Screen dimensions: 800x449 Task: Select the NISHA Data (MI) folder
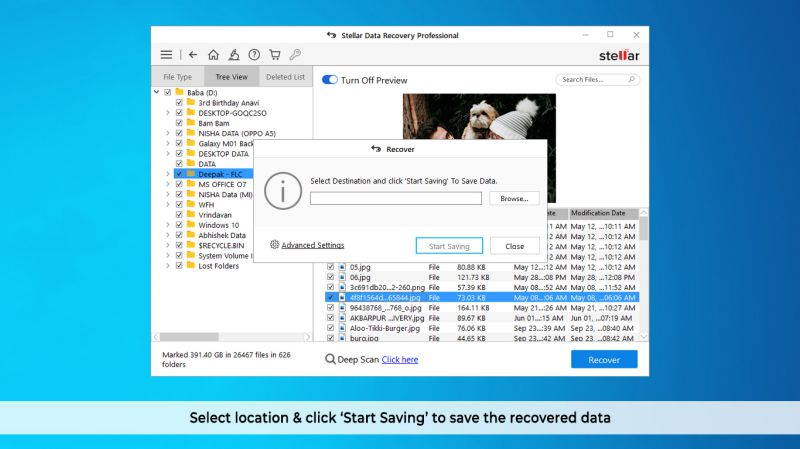point(225,194)
